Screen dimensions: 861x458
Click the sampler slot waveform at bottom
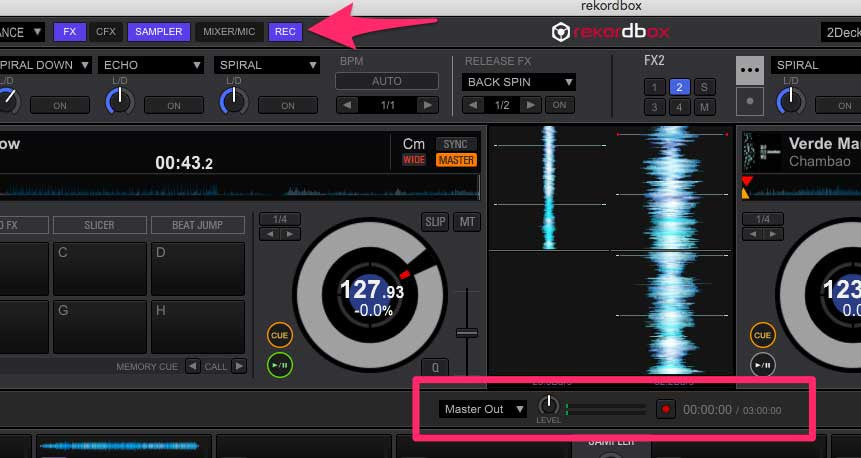pyautogui.click(x=120, y=446)
